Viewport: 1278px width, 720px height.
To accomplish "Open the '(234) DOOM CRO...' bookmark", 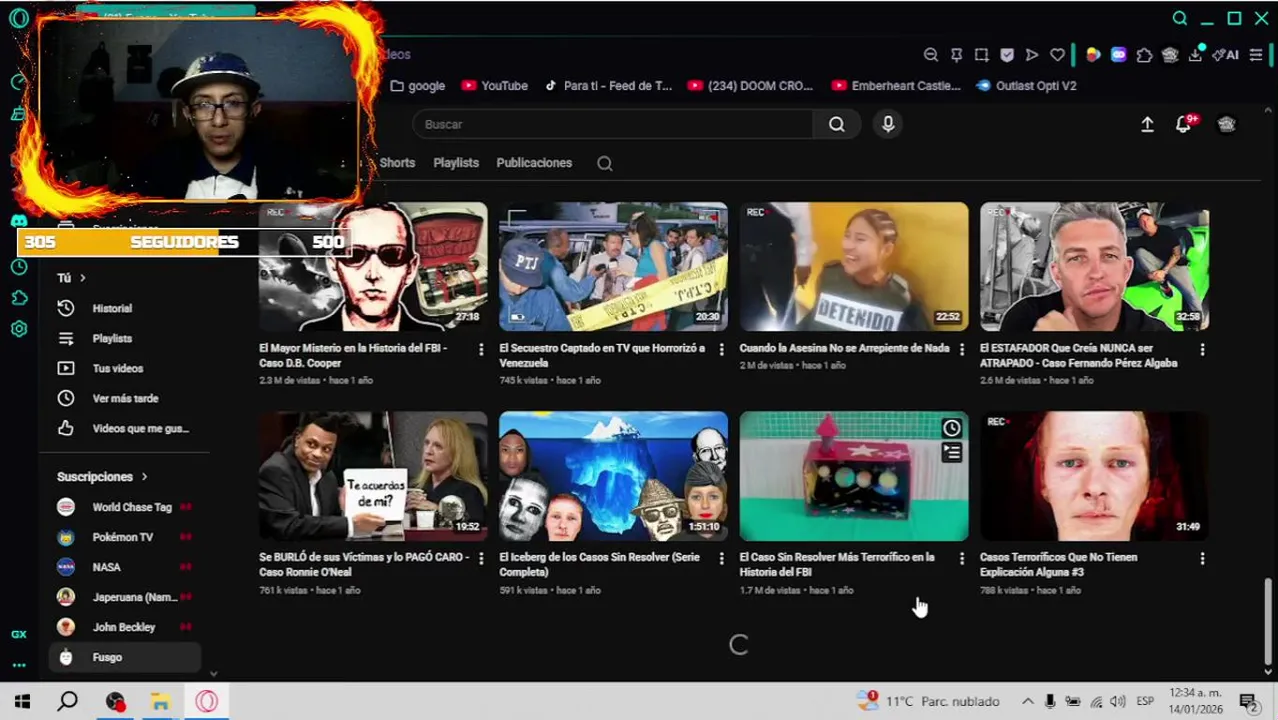I will [x=751, y=86].
